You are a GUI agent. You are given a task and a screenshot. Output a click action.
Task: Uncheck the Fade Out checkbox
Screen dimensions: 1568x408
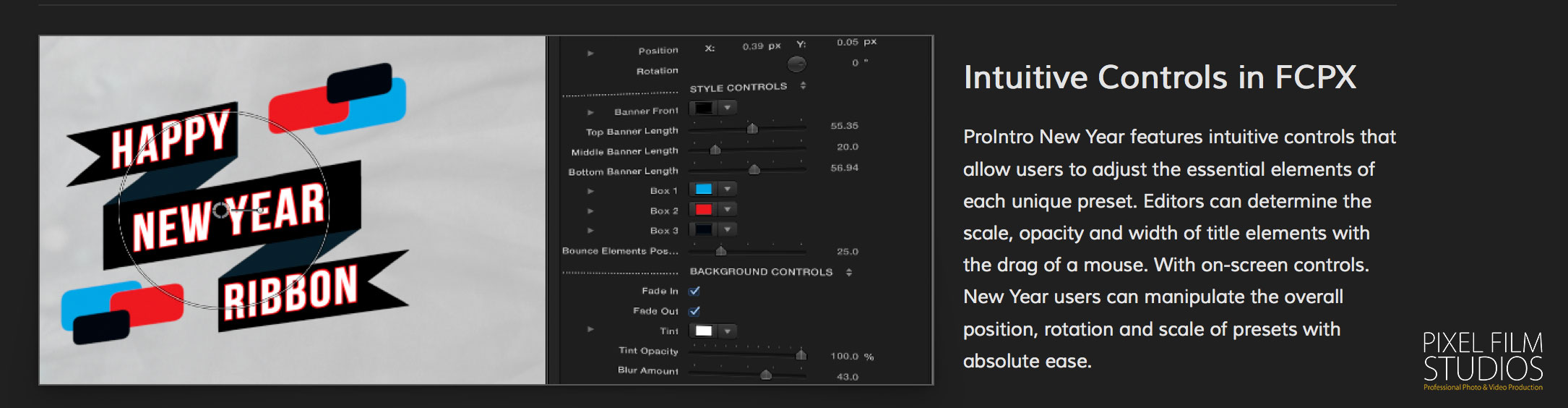pyautogui.click(x=694, y=311)
